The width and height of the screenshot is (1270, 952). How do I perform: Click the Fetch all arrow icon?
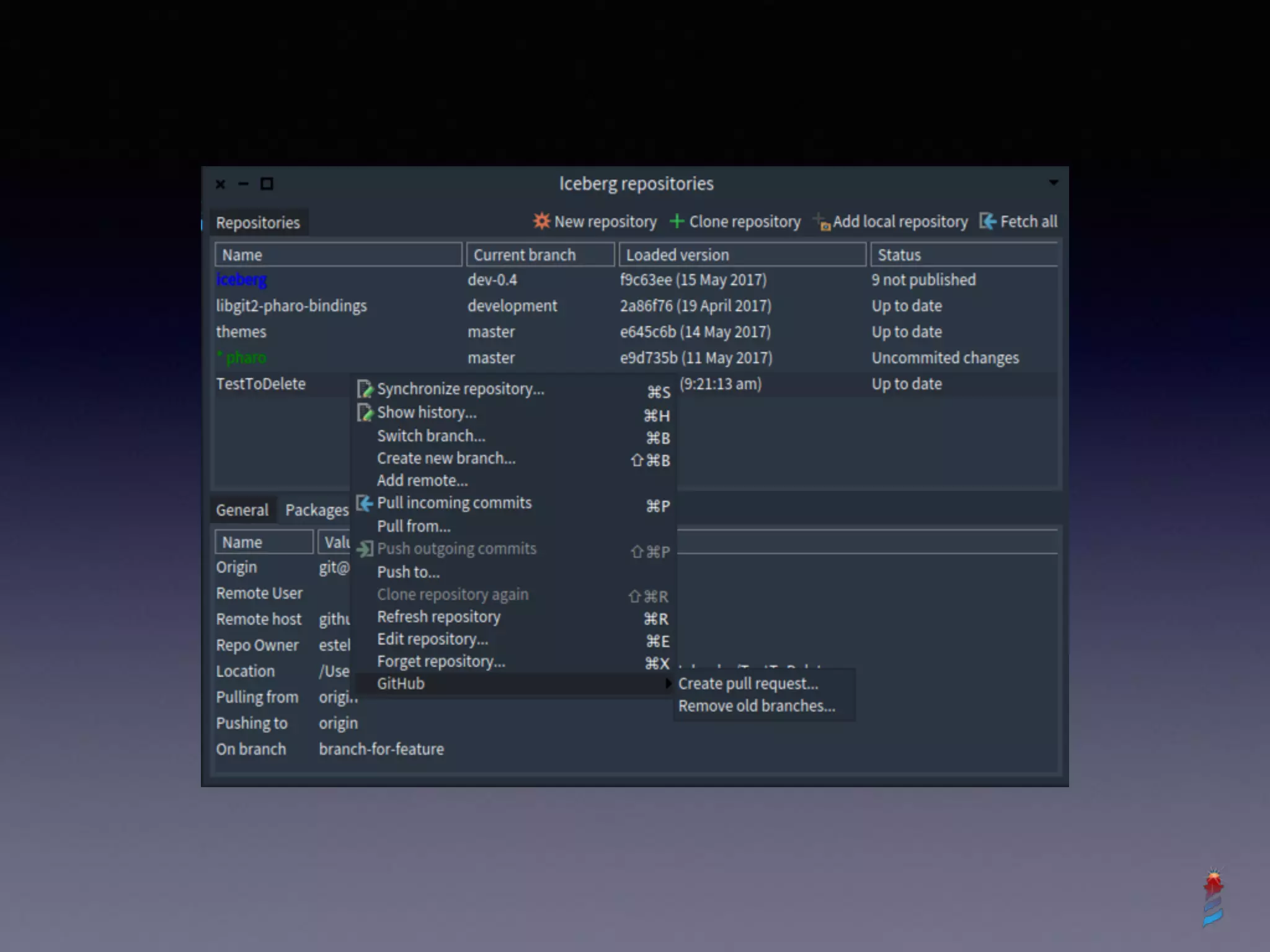[988, 221]
